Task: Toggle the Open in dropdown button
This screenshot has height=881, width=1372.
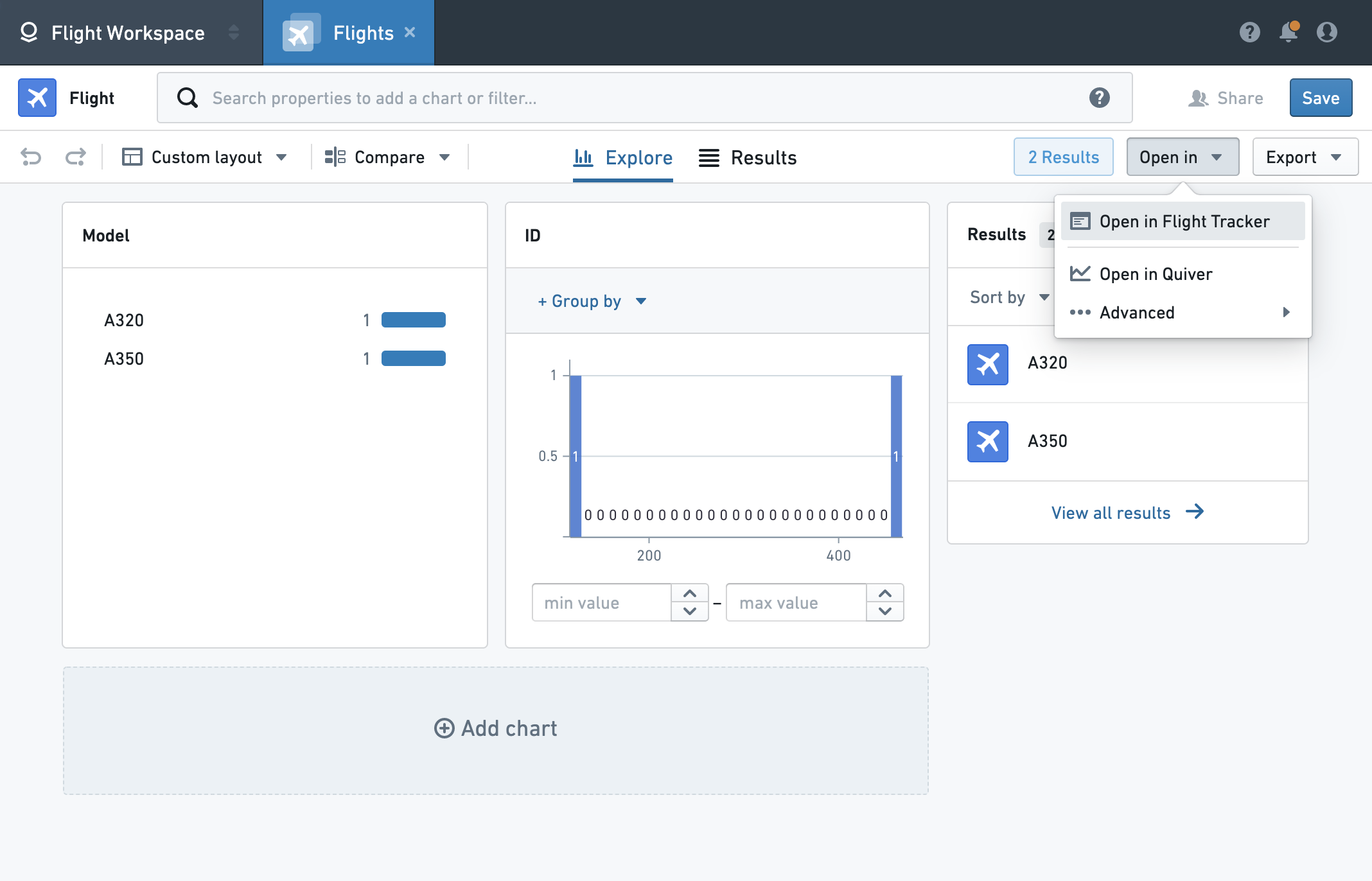Action: tap(1183, 157)
